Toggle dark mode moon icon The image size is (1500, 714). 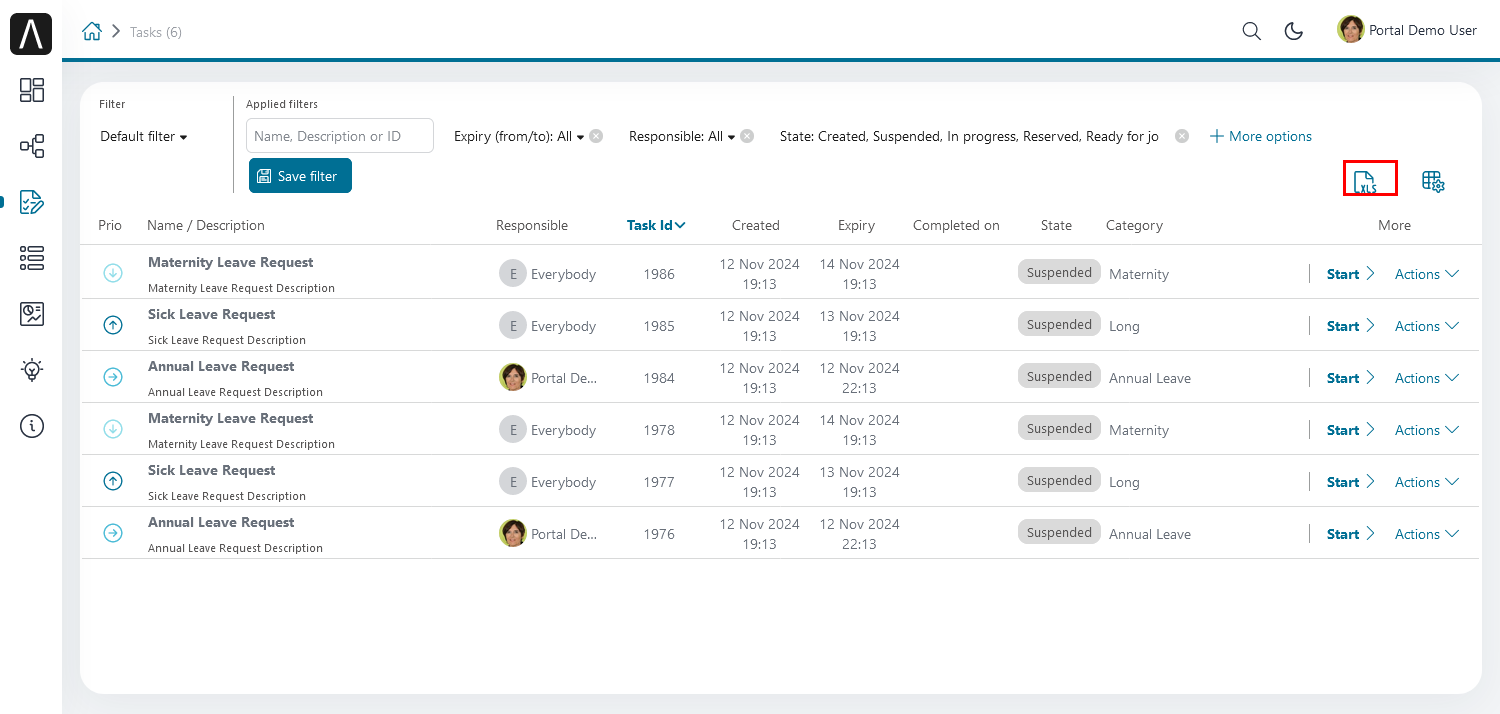[x=1294, y=31]
